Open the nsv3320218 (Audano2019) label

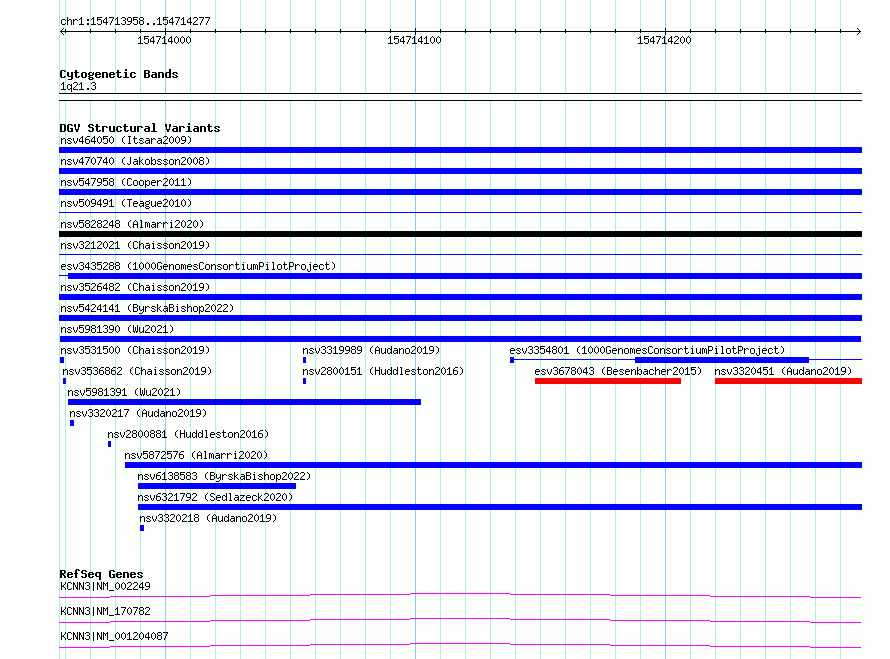208,518
